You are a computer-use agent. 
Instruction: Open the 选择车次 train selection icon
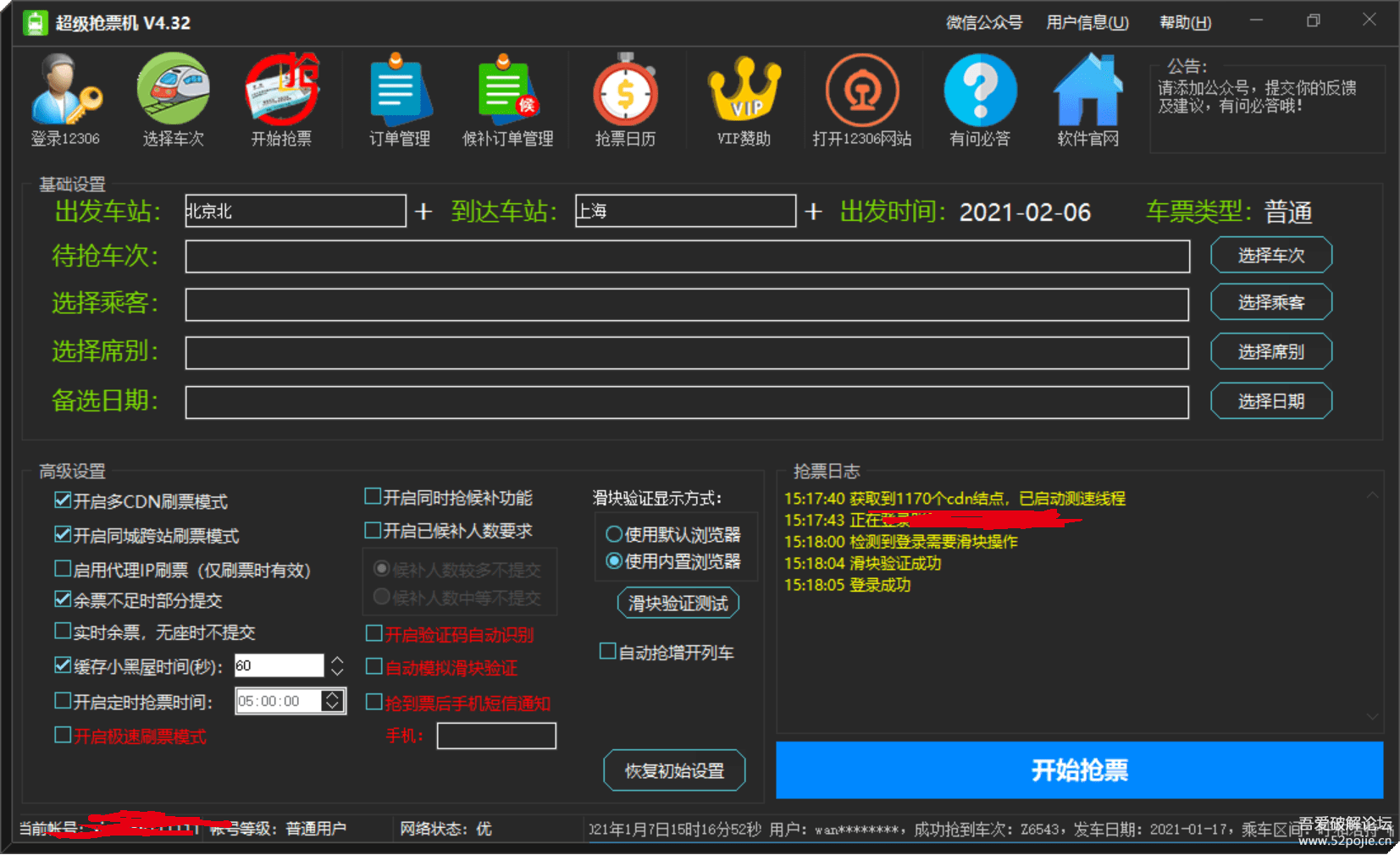pos(173,90)
